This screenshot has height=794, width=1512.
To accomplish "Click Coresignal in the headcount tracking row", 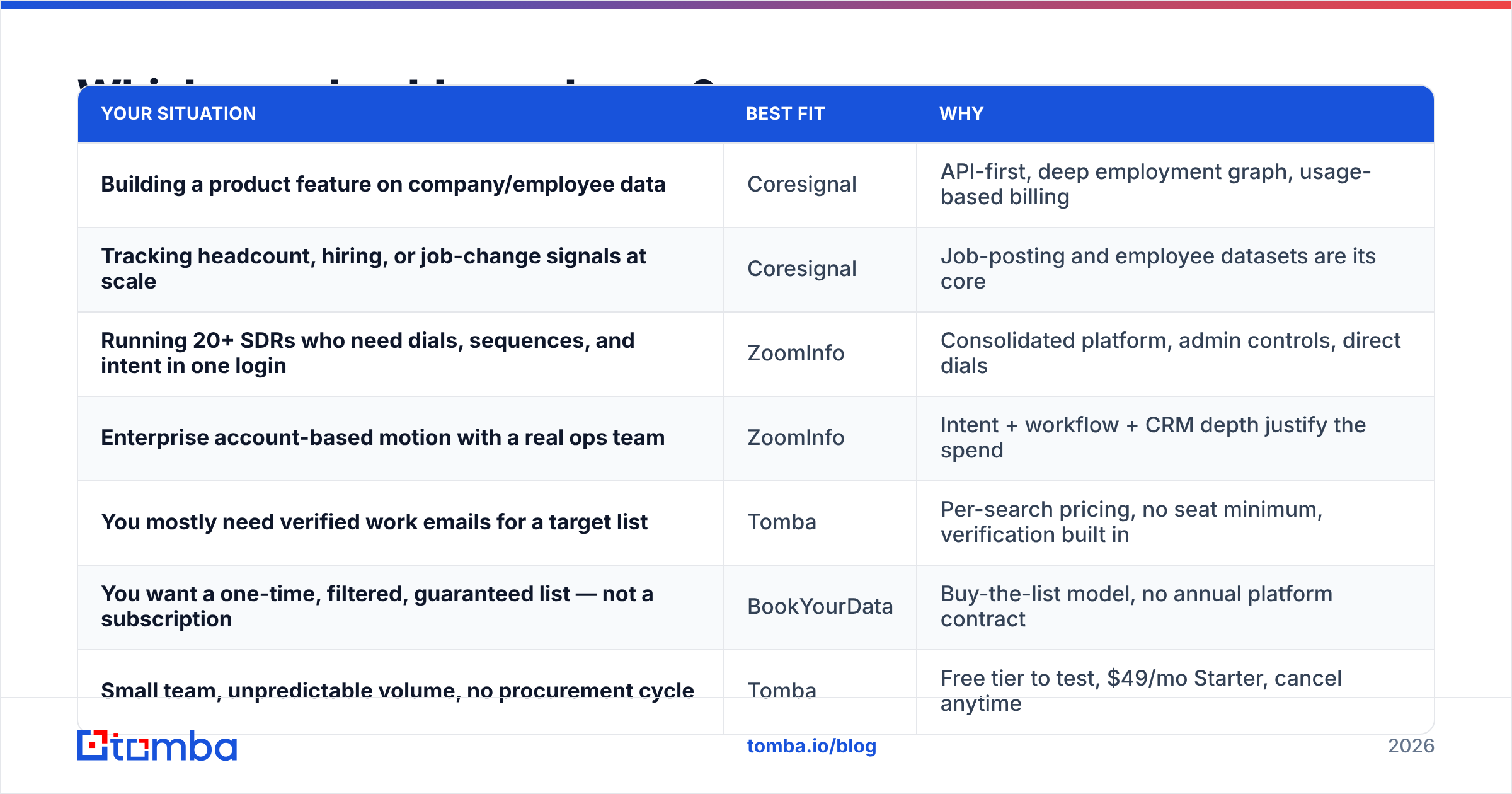I will 801,268.
